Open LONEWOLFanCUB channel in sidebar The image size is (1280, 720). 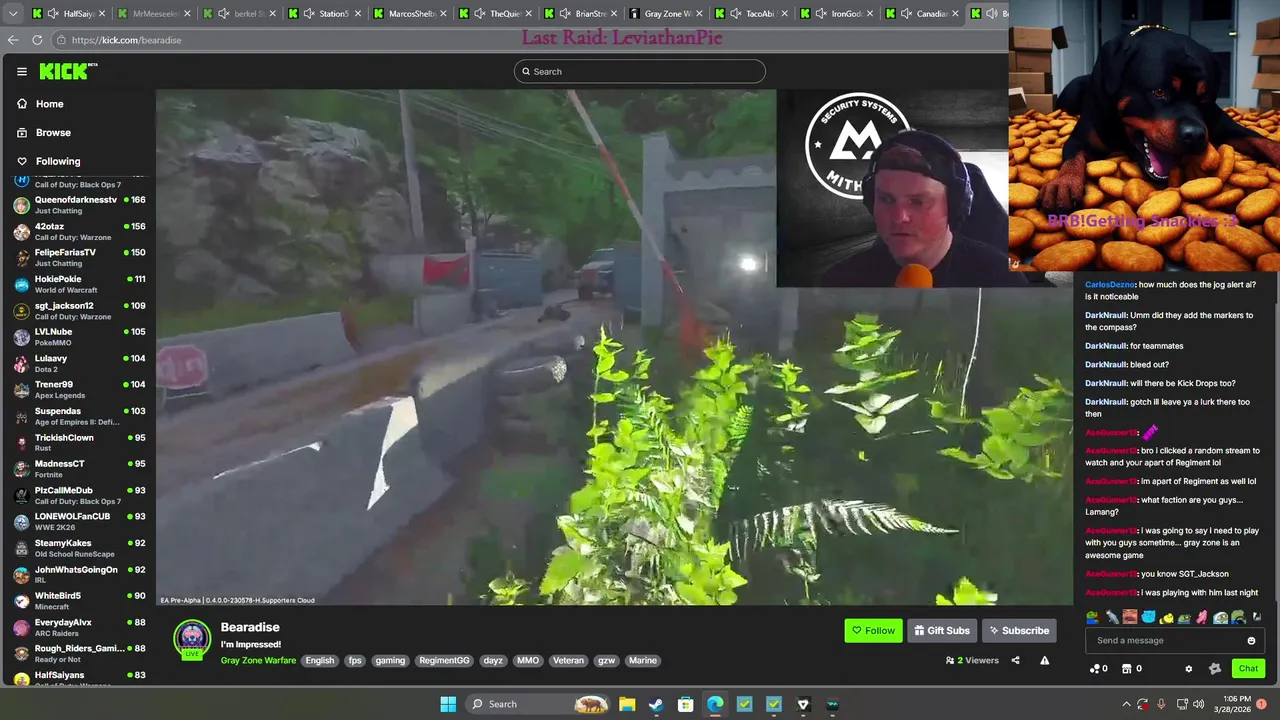click(78, 521)
